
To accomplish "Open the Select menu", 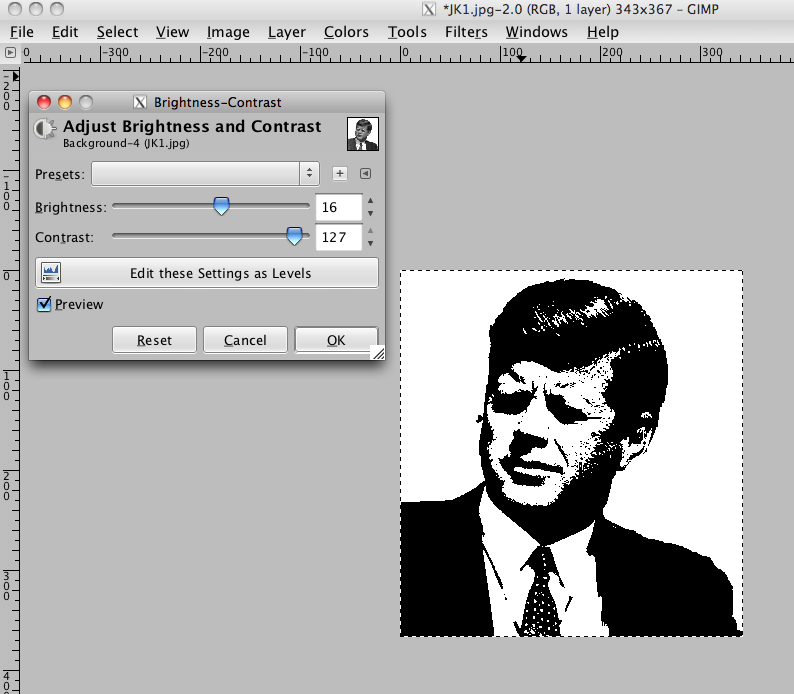I will 117,32.
